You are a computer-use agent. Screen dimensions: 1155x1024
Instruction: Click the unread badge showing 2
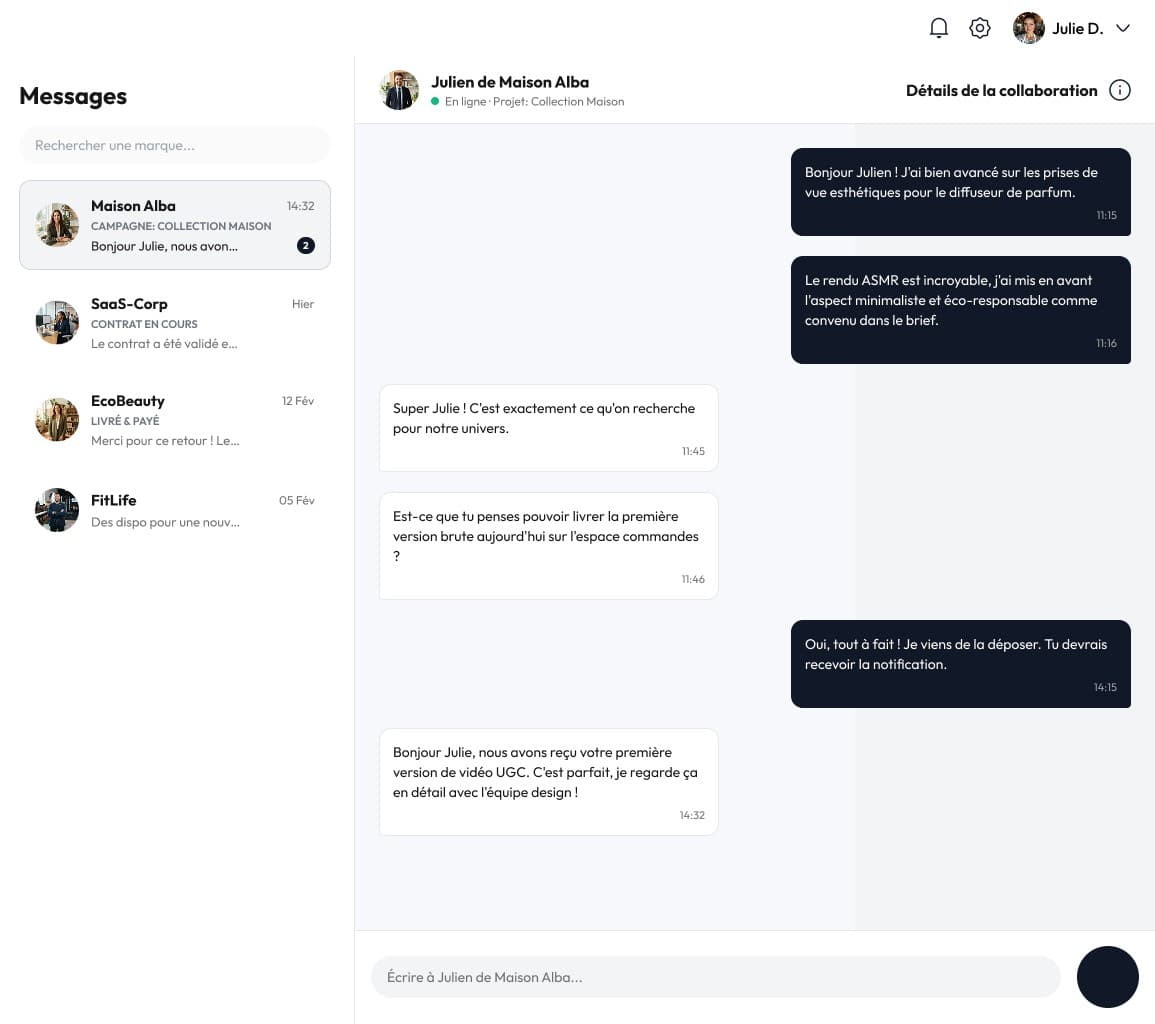pyautogui.click(x=306, y=245)
